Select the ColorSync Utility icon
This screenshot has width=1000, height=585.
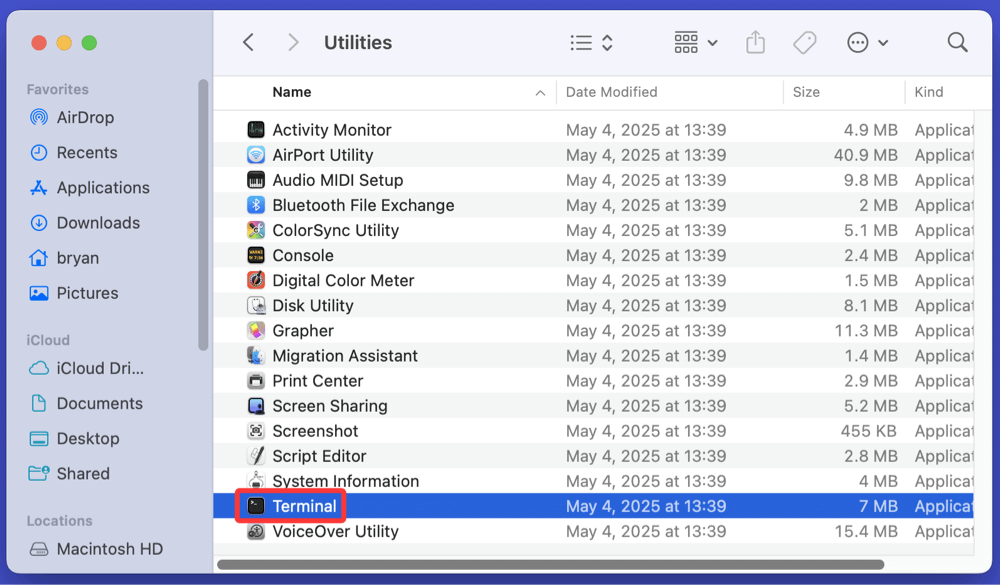coord(256,230)
